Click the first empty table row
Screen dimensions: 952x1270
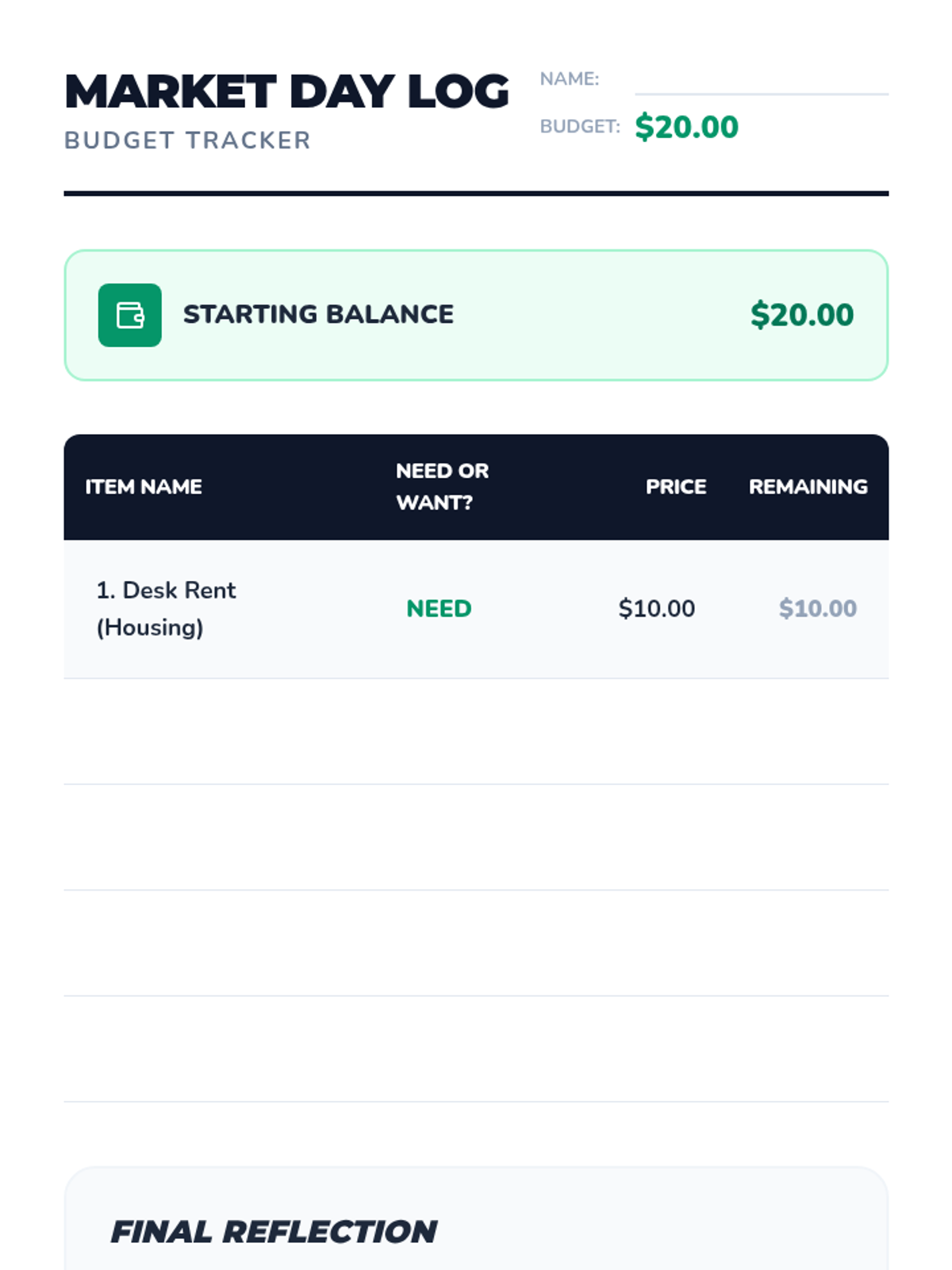click(x=476, y=732)
